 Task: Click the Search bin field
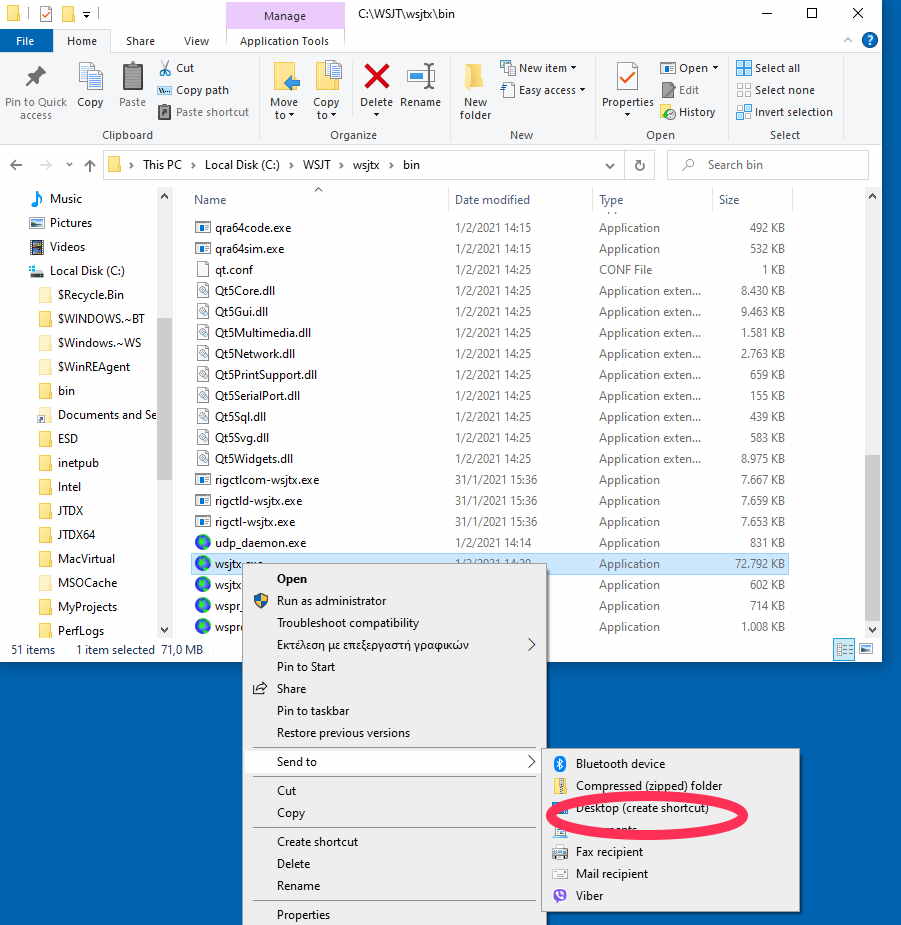click(x=768, y=165)
